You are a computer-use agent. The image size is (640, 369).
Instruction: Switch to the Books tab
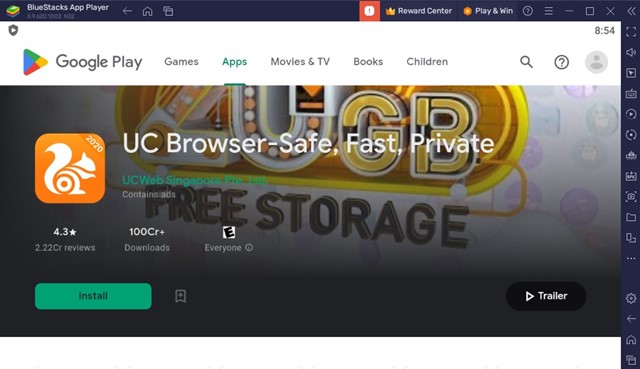pyautogui.click(x=368, y=62)
